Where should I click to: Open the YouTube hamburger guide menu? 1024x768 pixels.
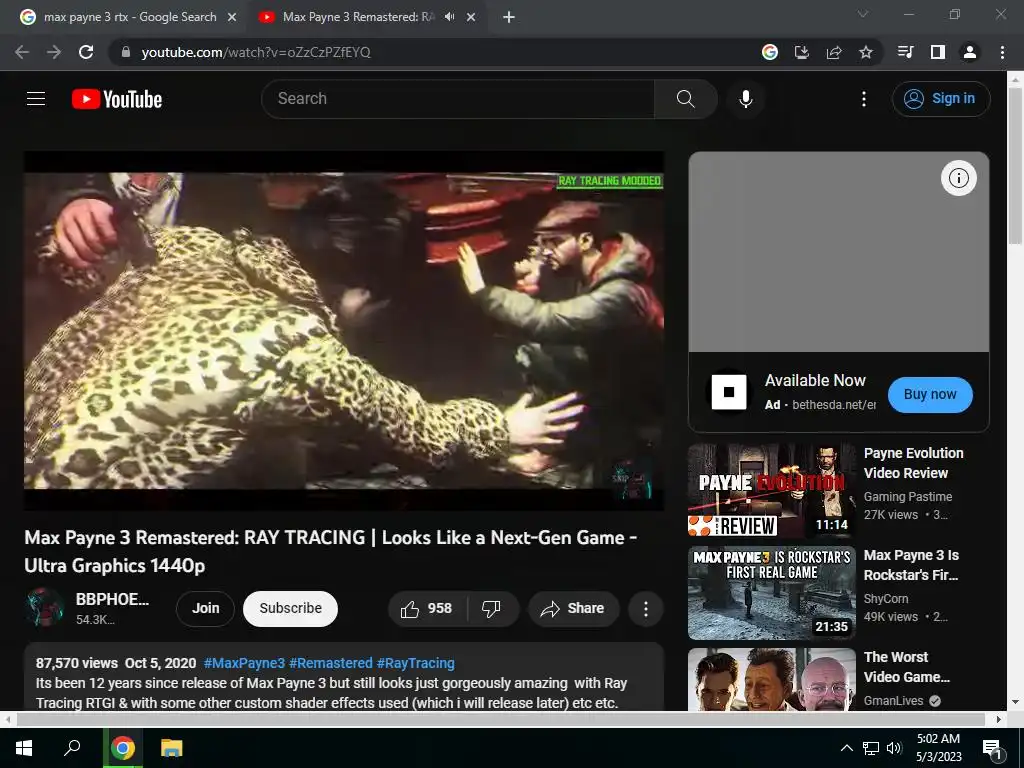click(36, 99)
